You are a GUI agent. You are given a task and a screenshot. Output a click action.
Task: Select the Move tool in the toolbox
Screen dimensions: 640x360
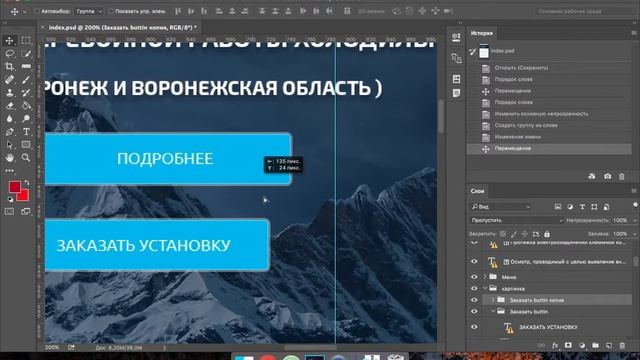9,40
